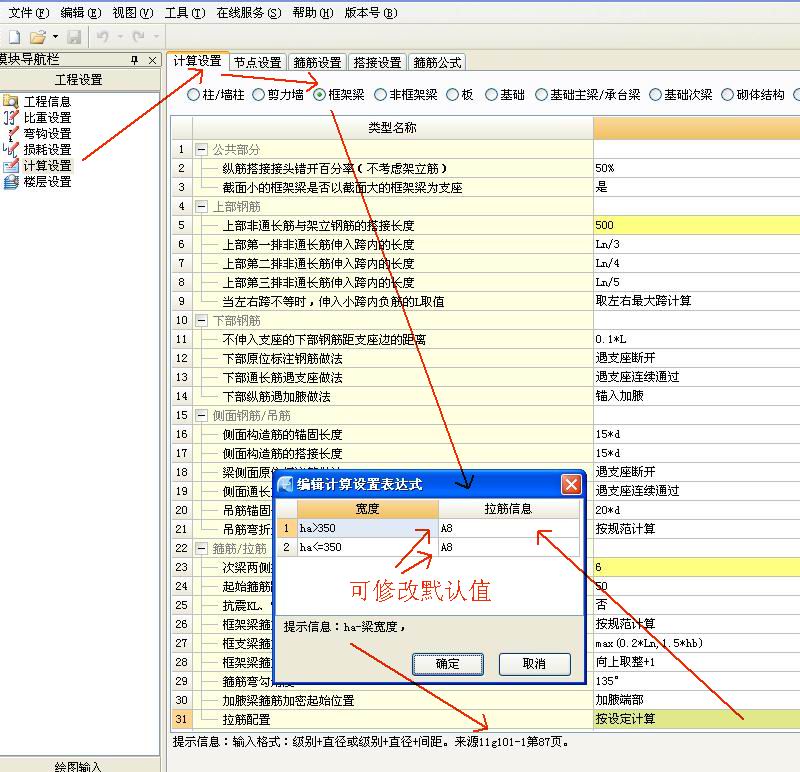This screenshot has width=800, height=772.
Task: Select row 下部通长筋遇支座做法
Action: [x=393, y=378]
